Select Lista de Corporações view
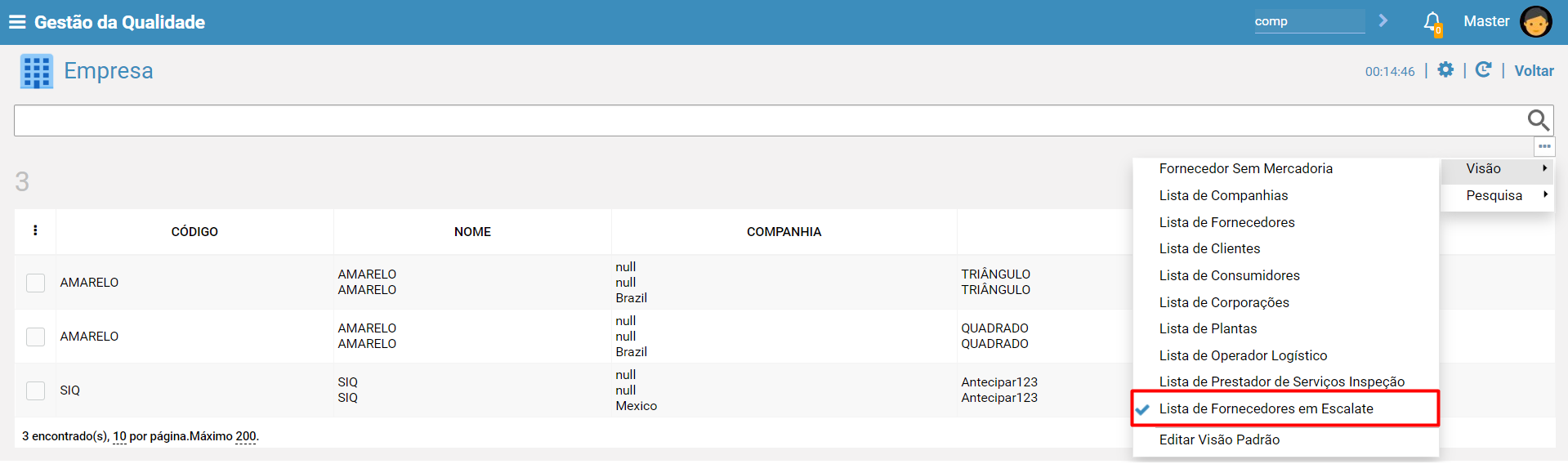 pyautogui.click(x=1224, y=302)
